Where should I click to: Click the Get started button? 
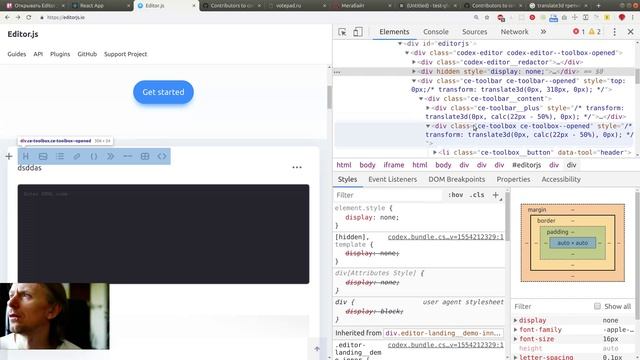point(163,92)
